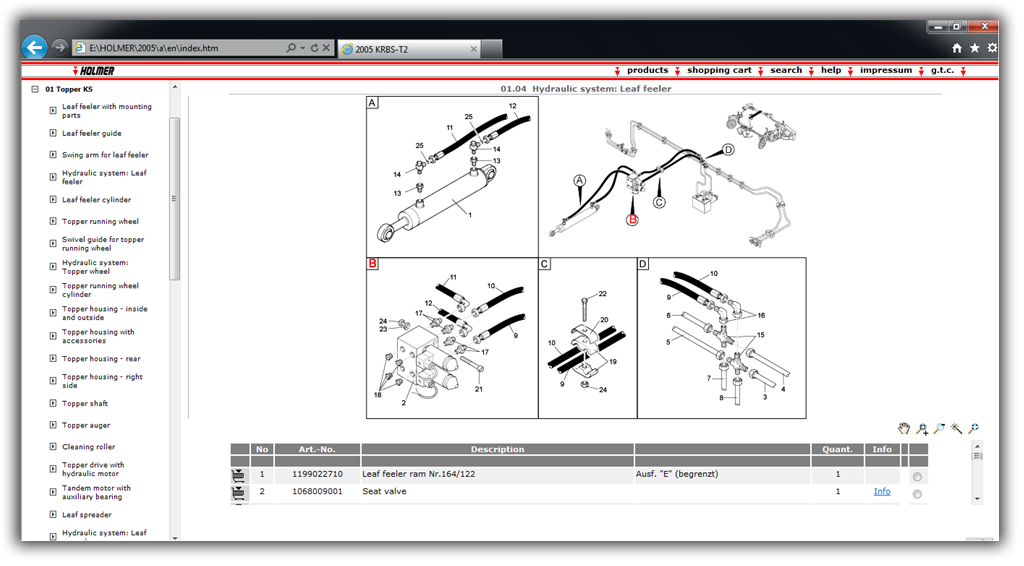Close the 2005 KRBS-T2 tab
Viewport: 1024px width, 566px height.
(473, 49)
